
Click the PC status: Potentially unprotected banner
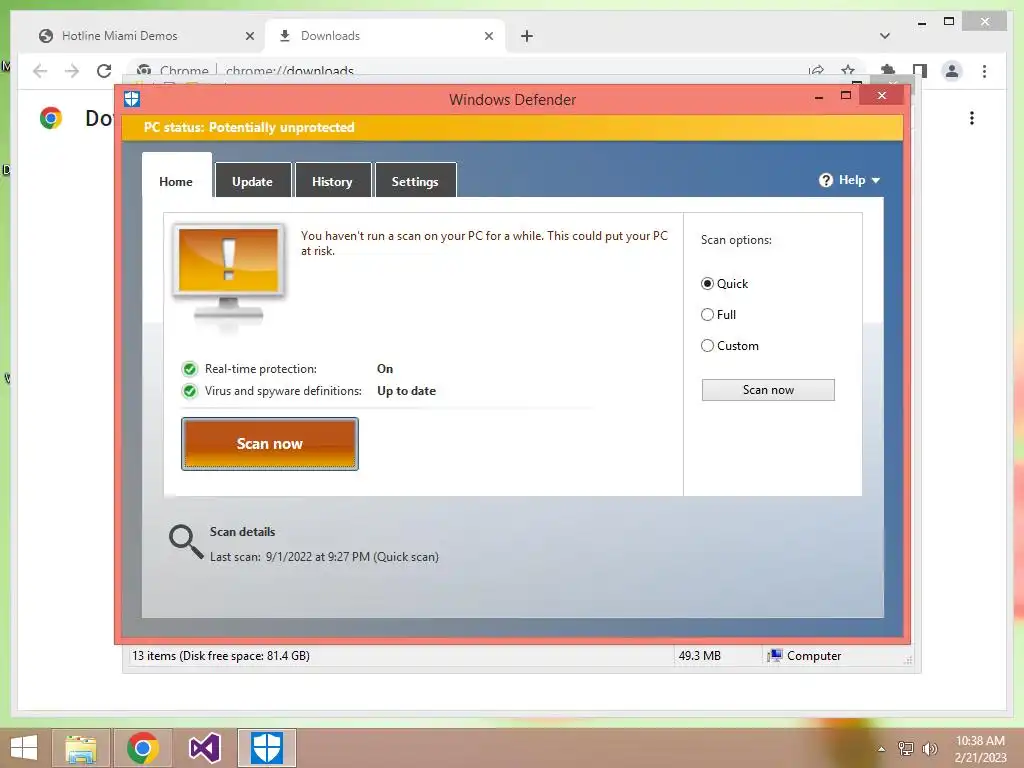pos(513,127)
